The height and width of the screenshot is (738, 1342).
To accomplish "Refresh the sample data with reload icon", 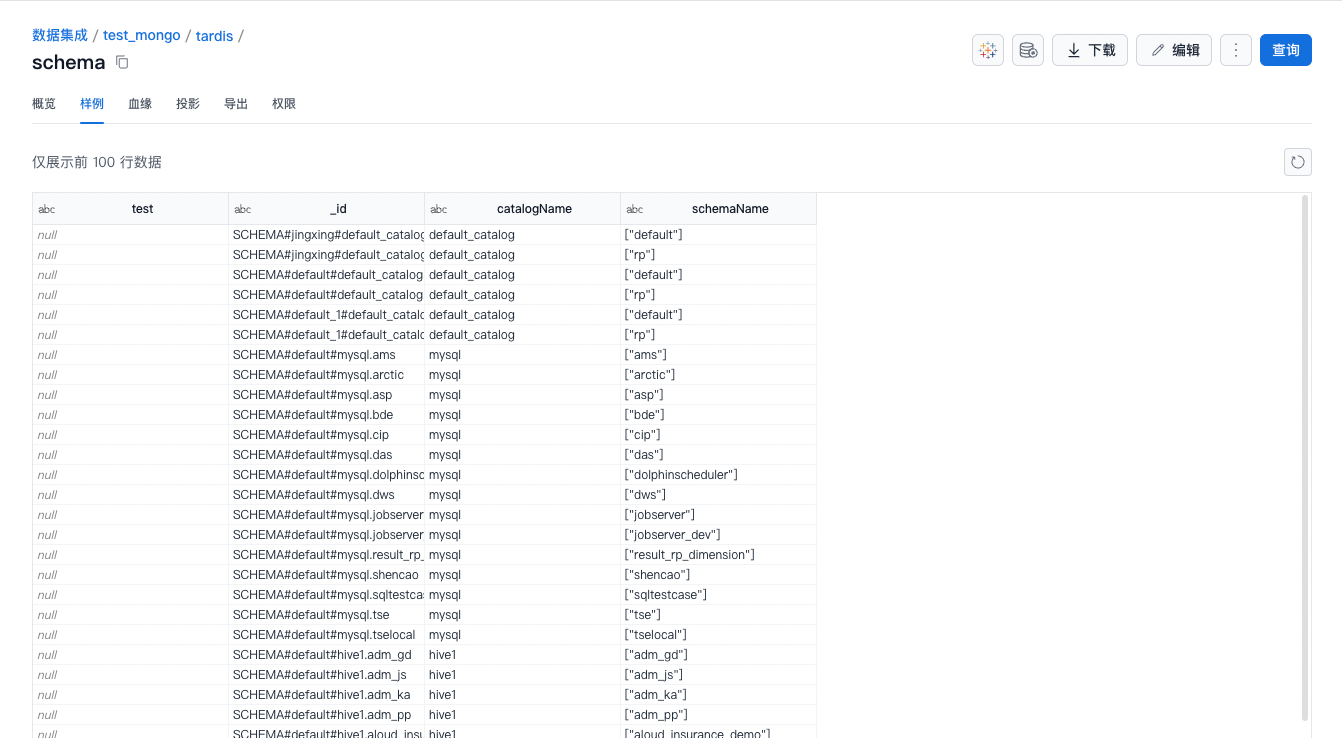I will tap(1297, 162).
